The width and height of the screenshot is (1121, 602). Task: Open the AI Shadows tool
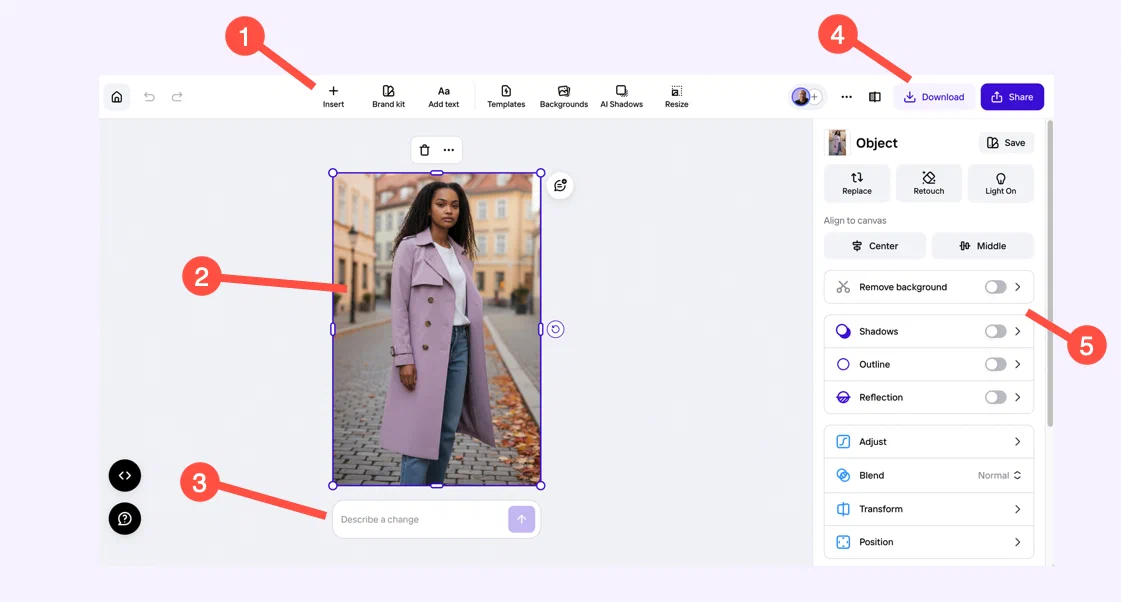[x=621, y=97]
